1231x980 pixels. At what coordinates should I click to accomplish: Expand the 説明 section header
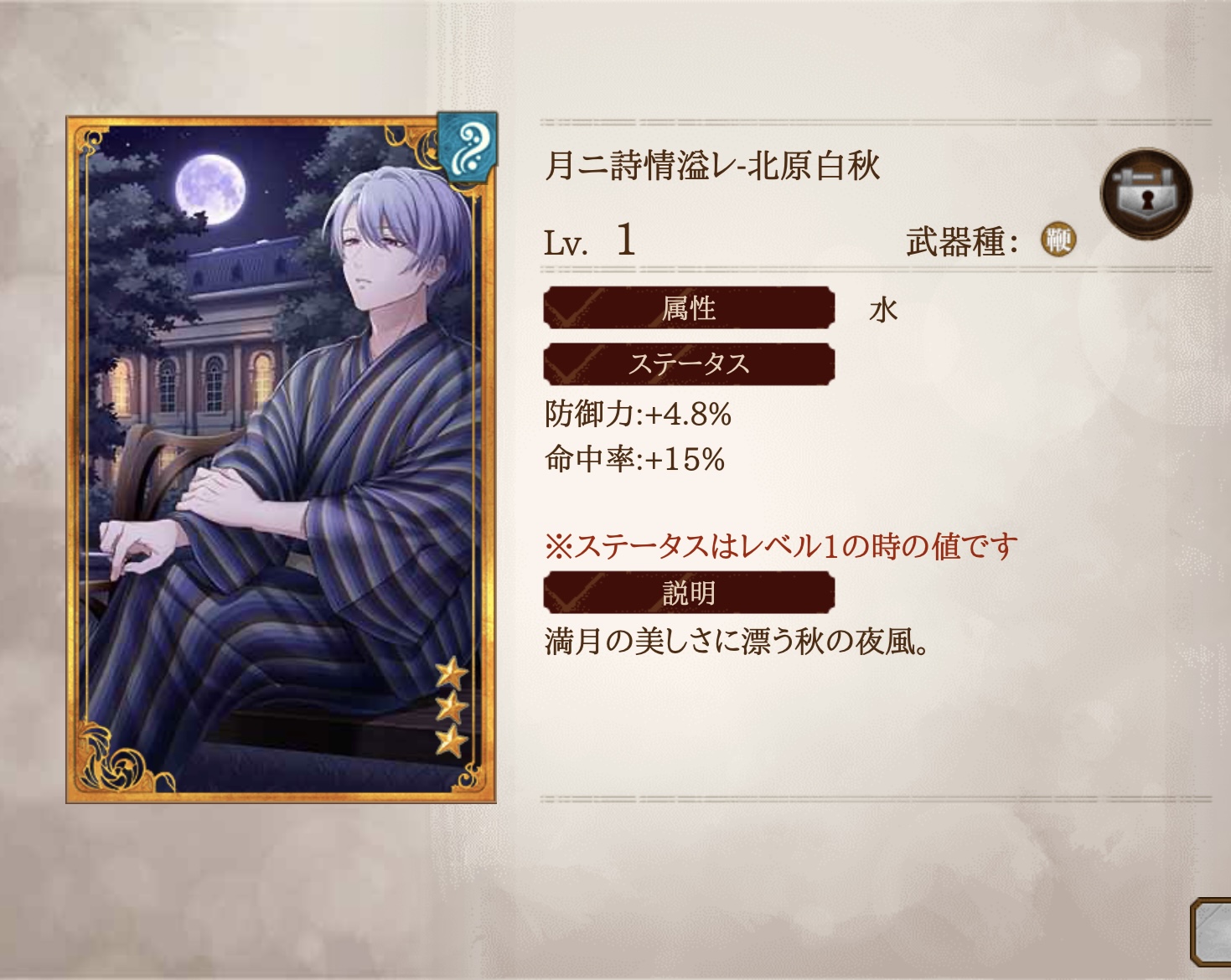(x=689, y=593)
